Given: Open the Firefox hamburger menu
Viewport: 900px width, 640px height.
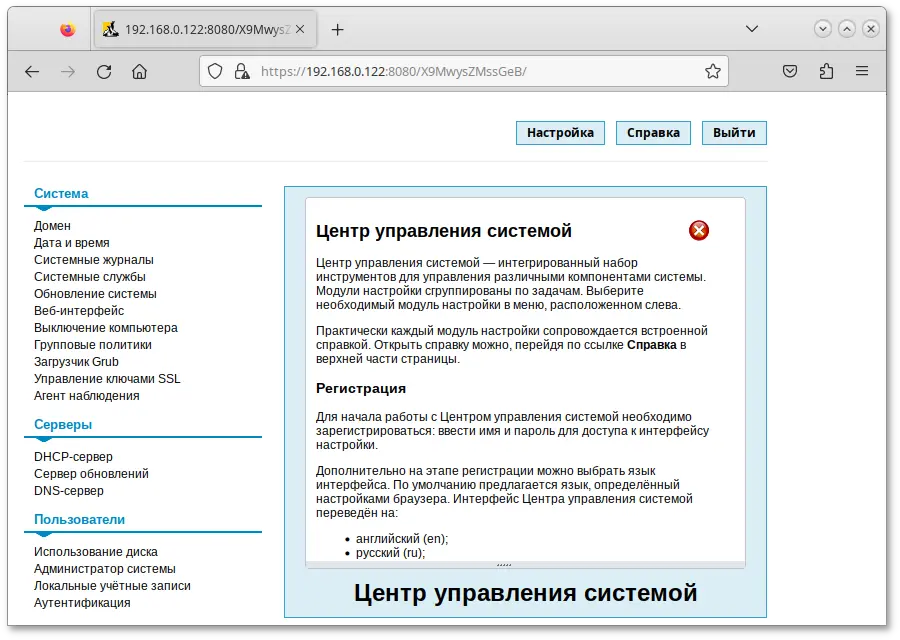Looking at the screenshot, I should 861,71.
